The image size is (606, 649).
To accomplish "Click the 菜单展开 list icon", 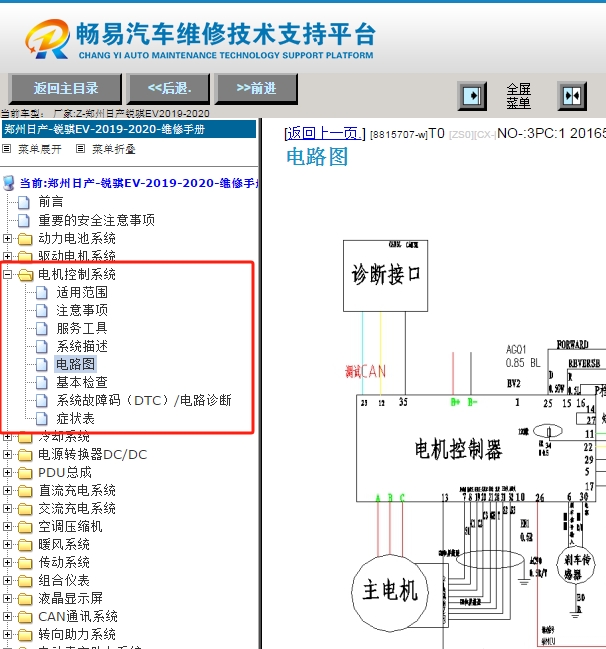I will pyautogui.click(x=7, y=149).
